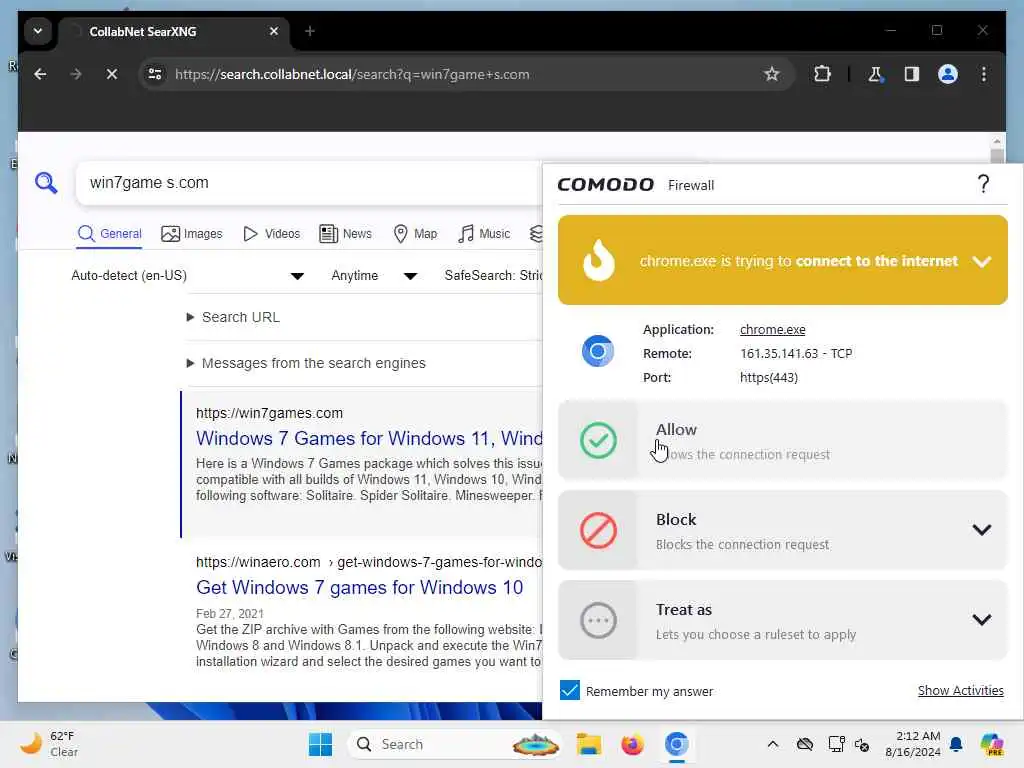Open chrome.exe application link
1024x768 pixels.
(x=772, y=330)
